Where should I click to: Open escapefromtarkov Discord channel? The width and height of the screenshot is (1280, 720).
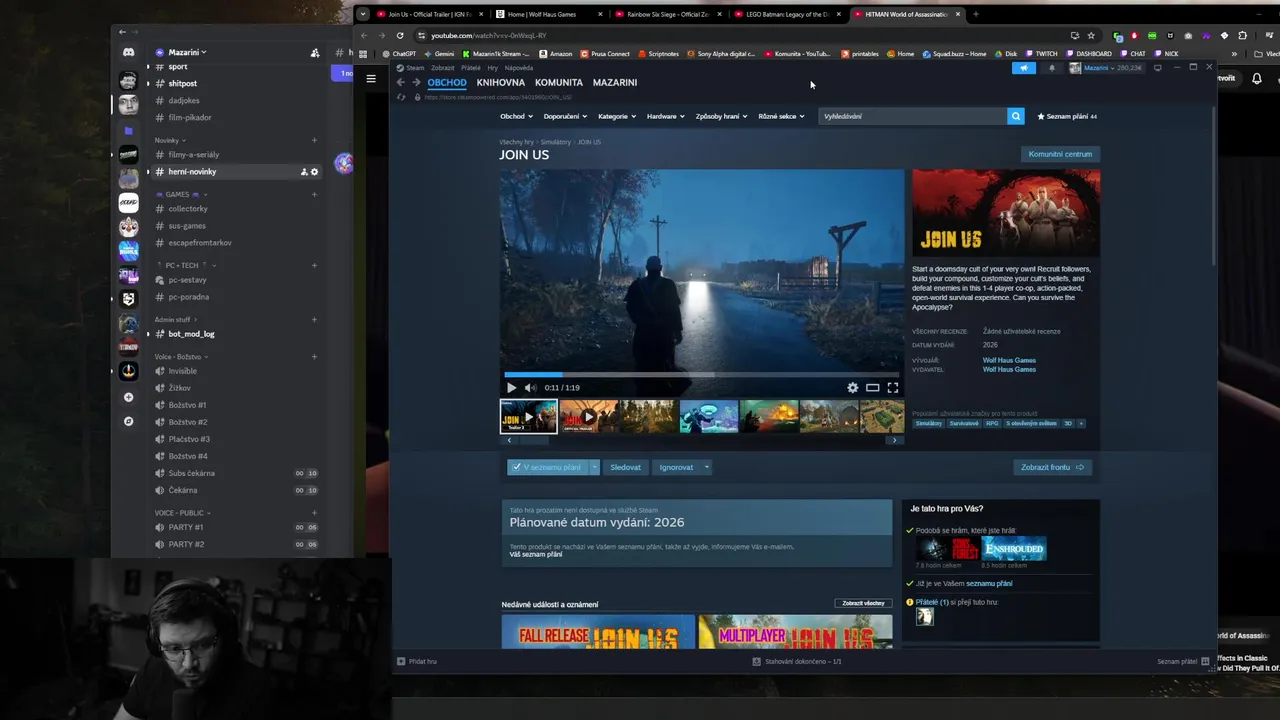click(x=200, y=243)
